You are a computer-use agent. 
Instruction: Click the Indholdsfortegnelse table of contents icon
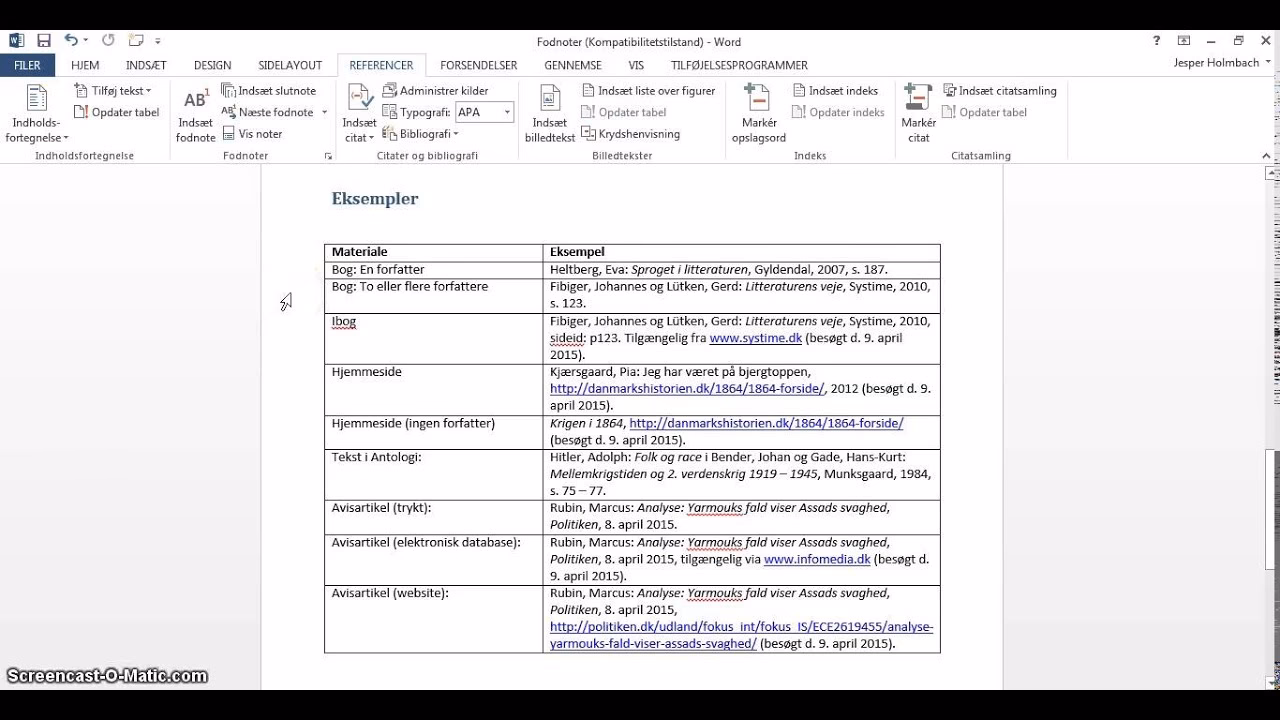coord(37,100)
